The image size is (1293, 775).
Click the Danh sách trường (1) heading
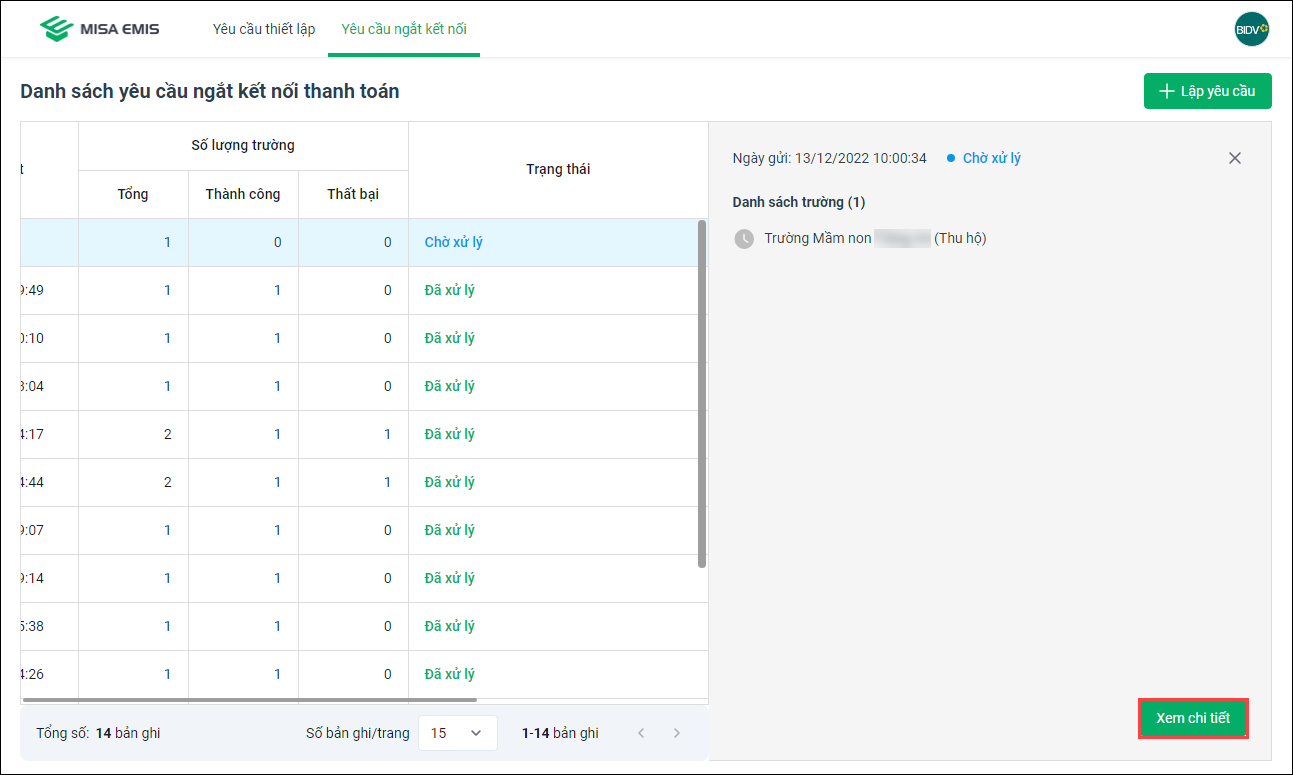(799, 202)
